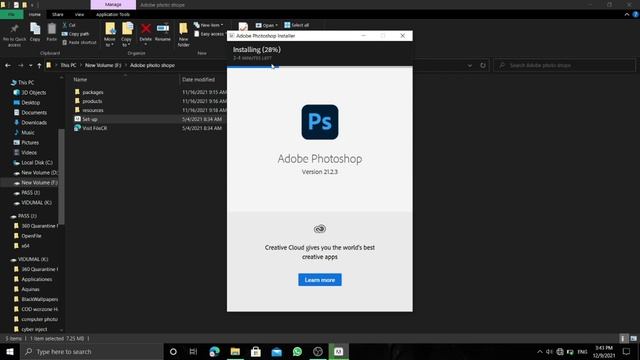The width and height of the screenshot is (640, 360).
Task: Select OpenFile folder in navigation pane
Action: [x=31, y=236]
